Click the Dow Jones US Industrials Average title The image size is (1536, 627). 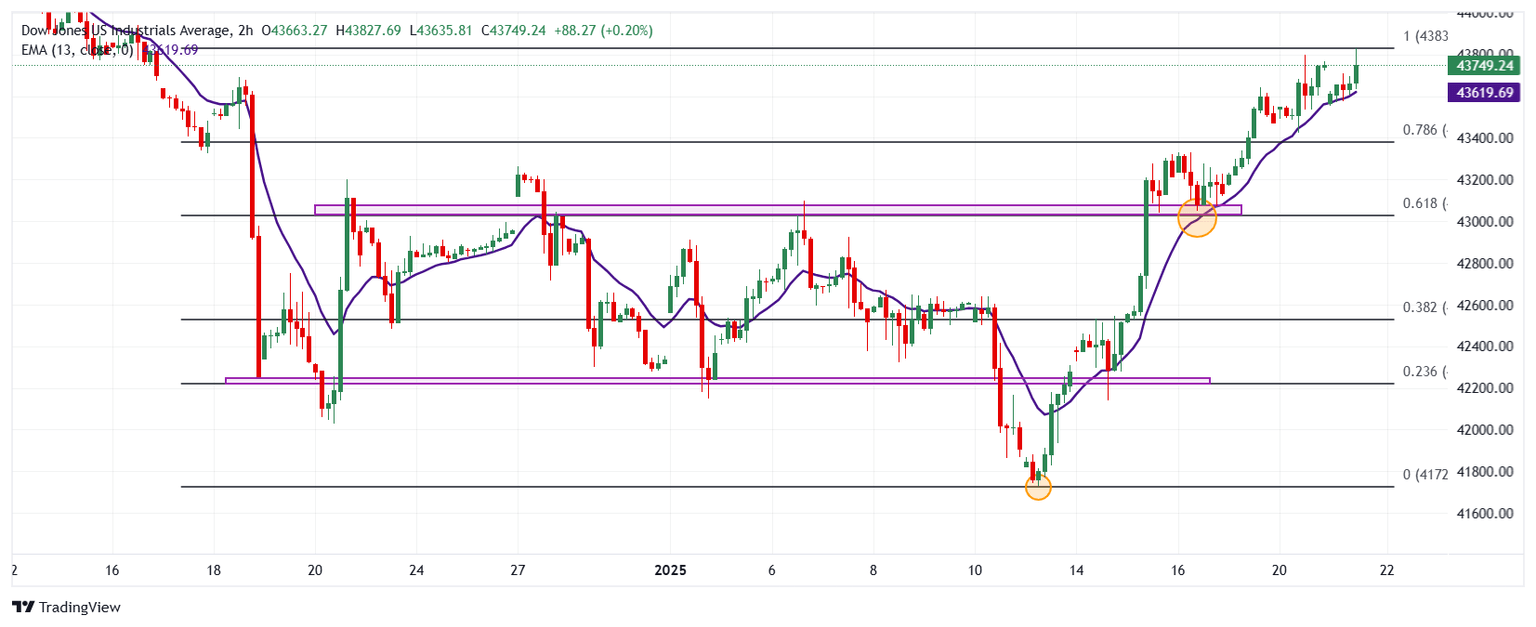[130, 30]
